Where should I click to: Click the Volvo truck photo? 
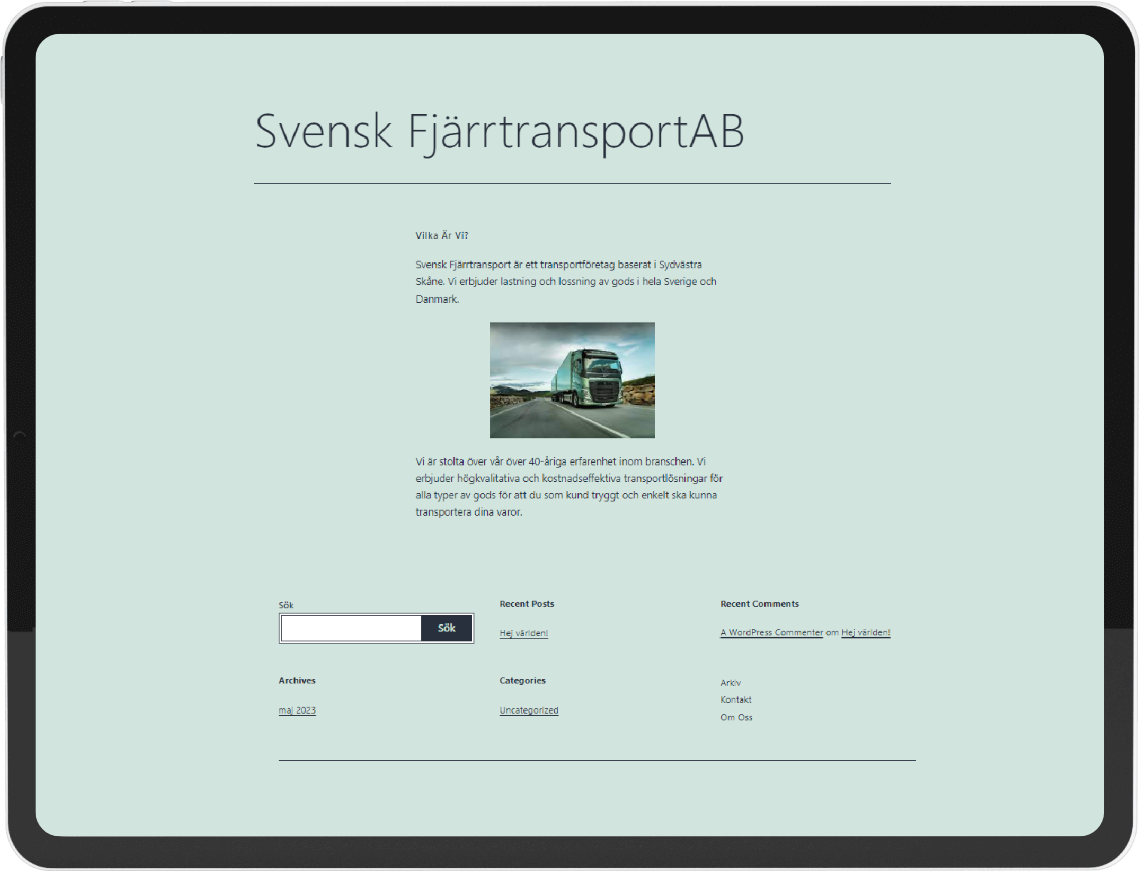click(572, 380)
